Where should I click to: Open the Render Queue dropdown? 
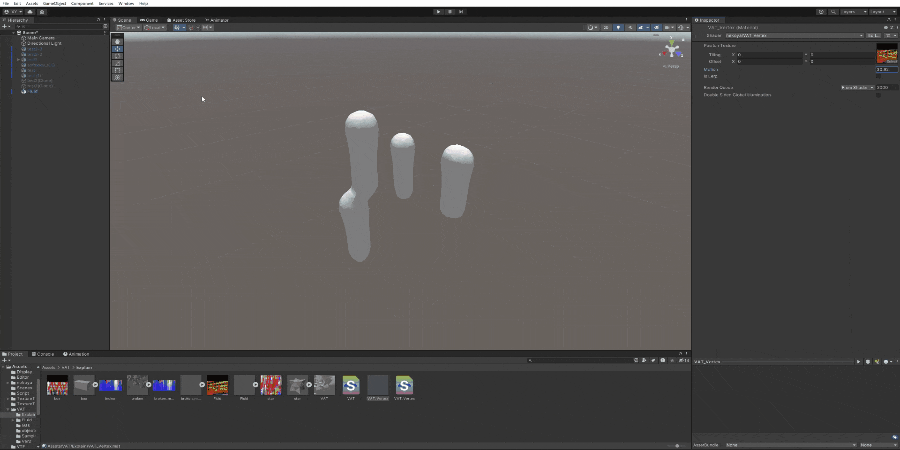857,87
